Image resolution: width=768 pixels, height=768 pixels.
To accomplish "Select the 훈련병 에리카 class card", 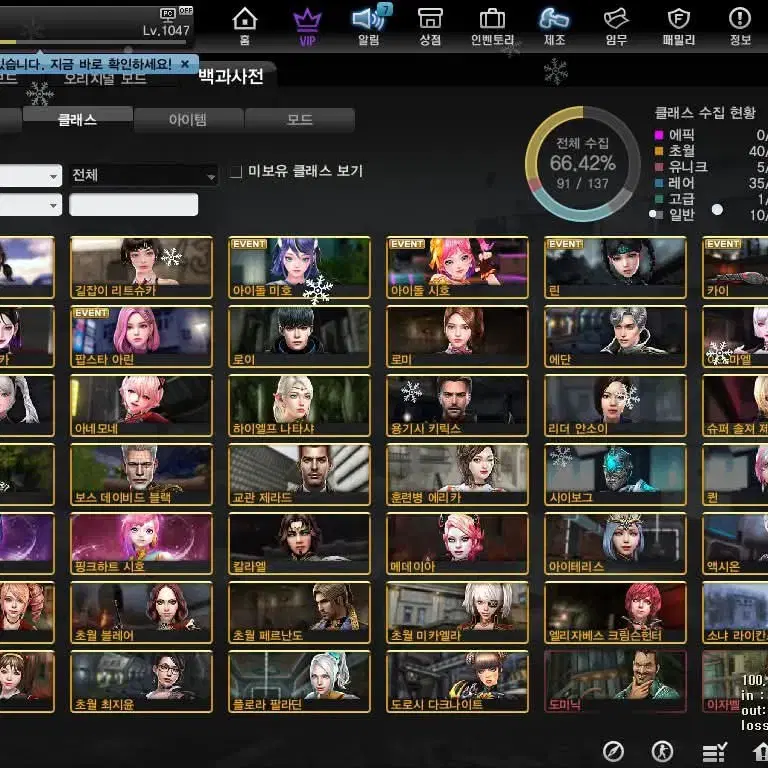I will 457,475.
